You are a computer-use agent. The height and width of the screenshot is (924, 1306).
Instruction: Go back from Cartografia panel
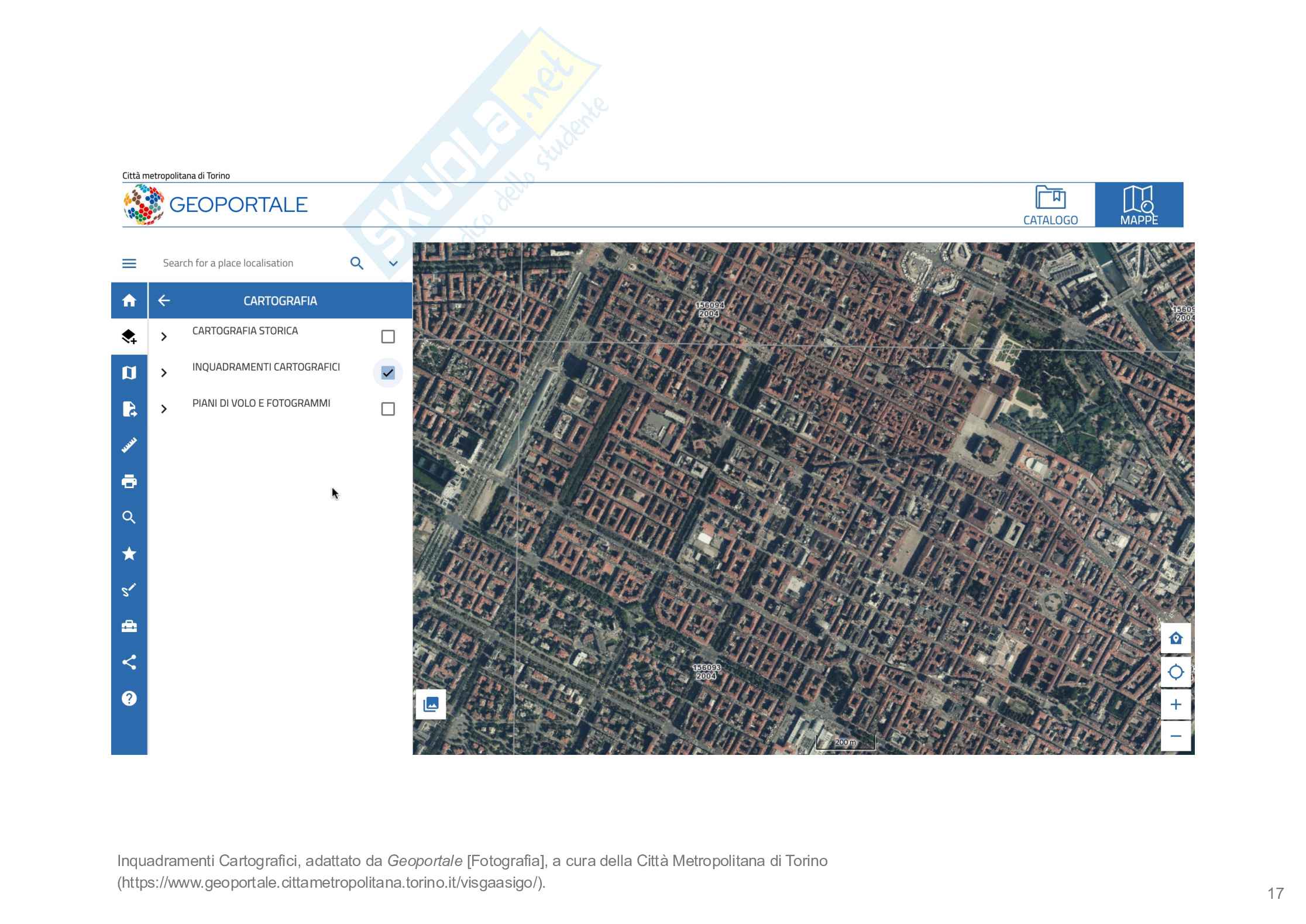[164, 301]
